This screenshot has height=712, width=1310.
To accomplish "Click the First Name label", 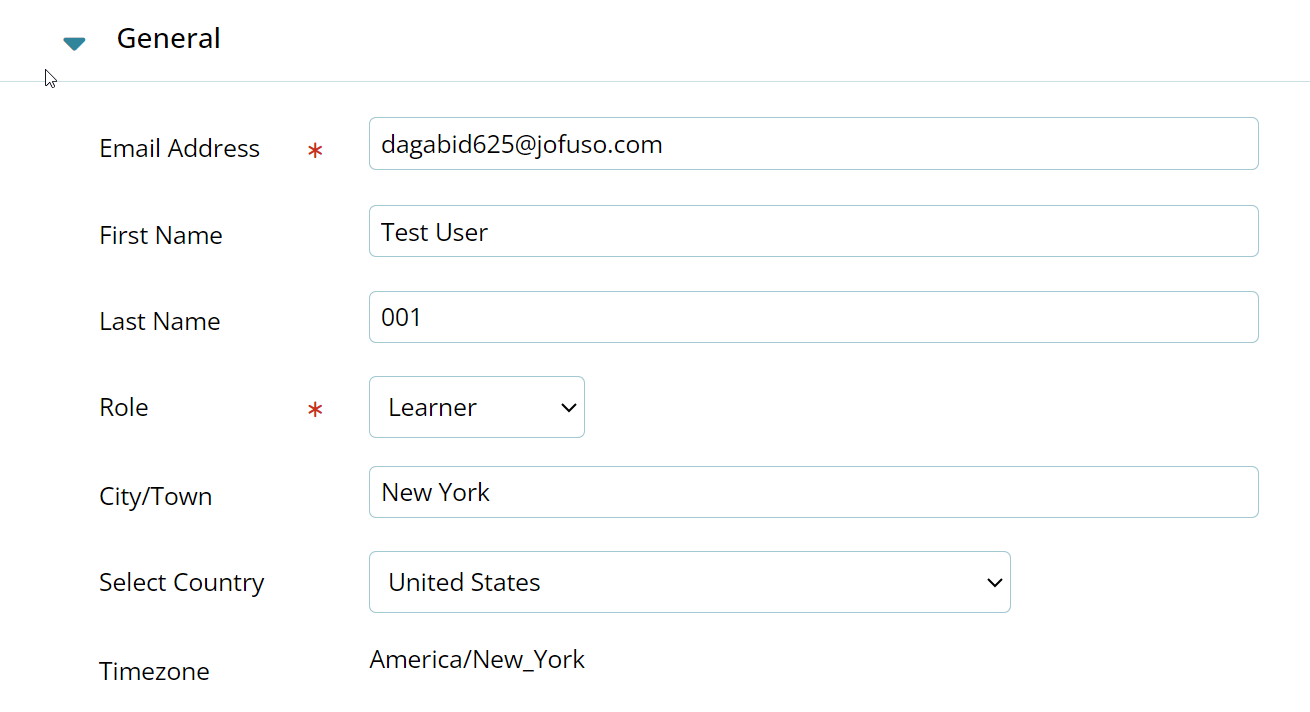I will click(x=160, y=235).
